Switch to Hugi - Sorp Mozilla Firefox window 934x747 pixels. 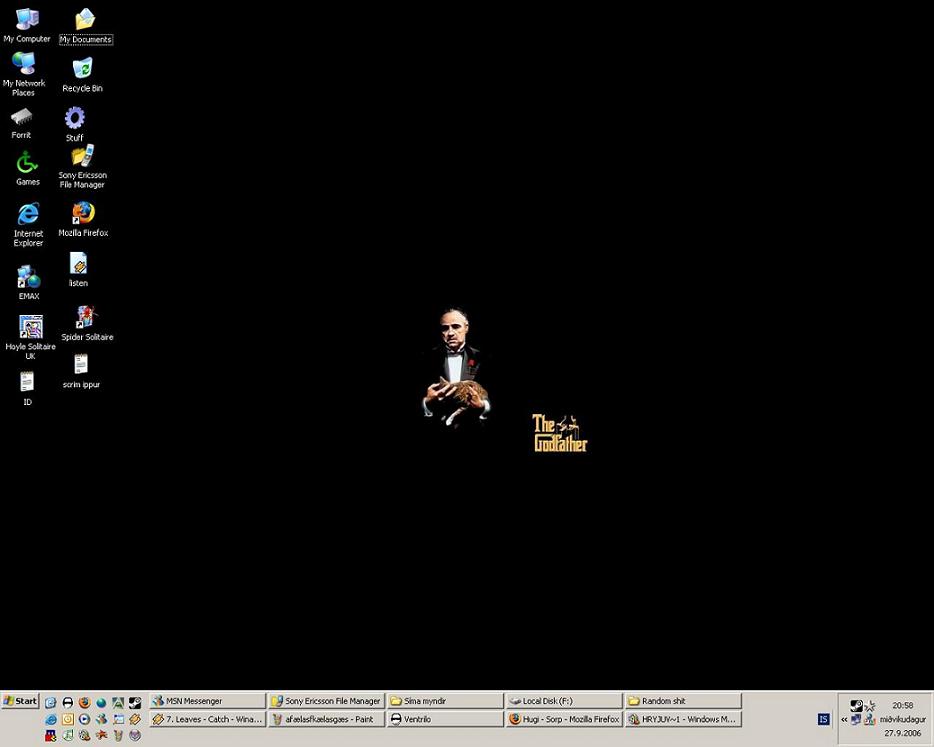pyautogui.click(x=564, y=719)
